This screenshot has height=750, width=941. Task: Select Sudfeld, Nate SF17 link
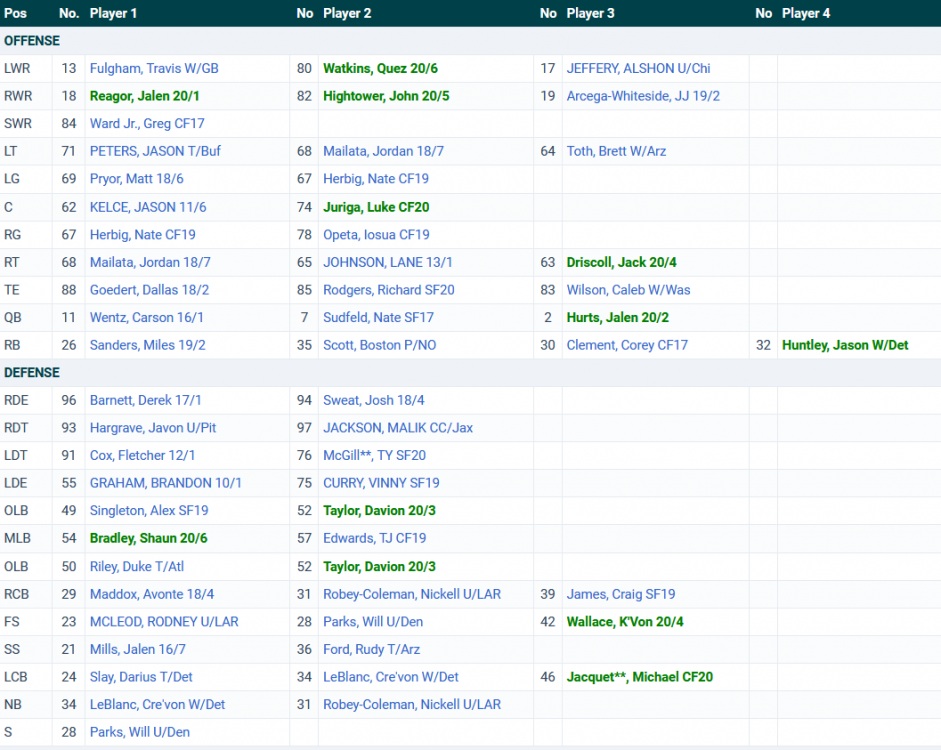coord(379,317)
